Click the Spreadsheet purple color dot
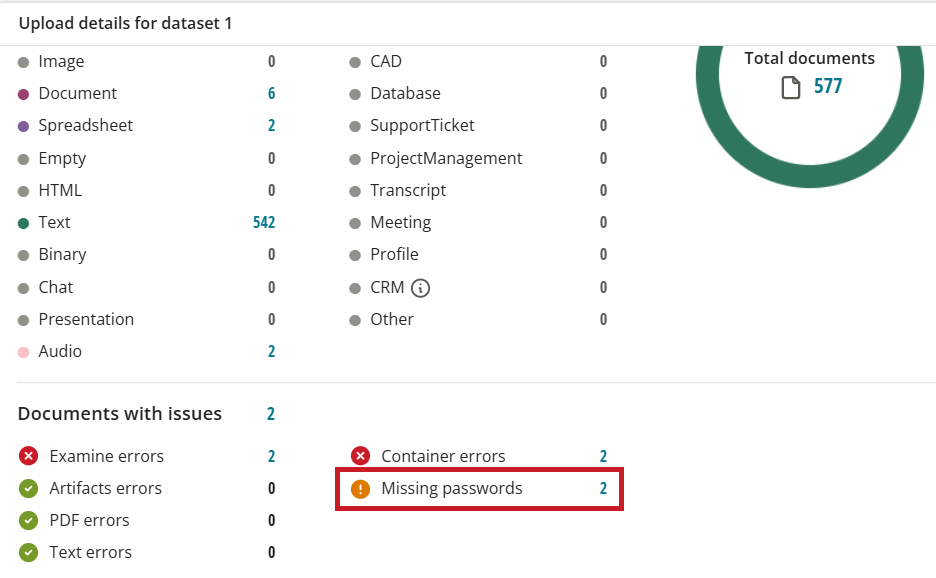The height and width of the screenshot is (578, 936). pos(23,127)
